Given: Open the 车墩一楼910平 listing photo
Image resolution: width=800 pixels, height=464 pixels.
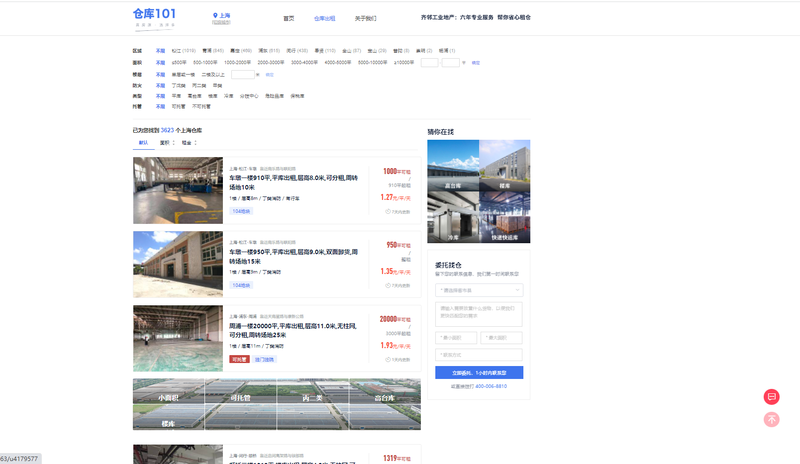Looking at the screenshot, I should tap(178, 190).
